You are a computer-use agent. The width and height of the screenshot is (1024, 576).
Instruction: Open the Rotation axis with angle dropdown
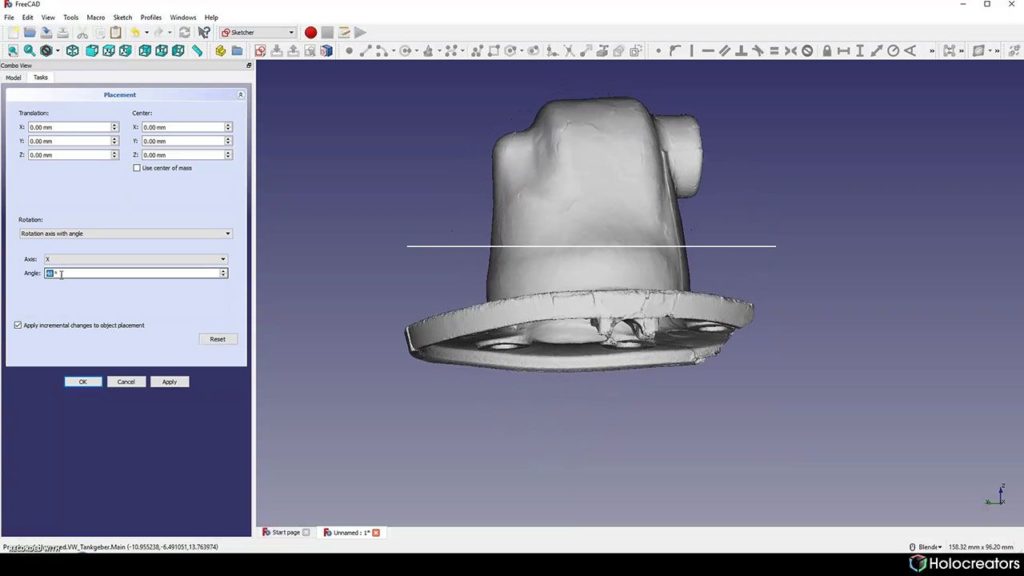pos(125,233)
